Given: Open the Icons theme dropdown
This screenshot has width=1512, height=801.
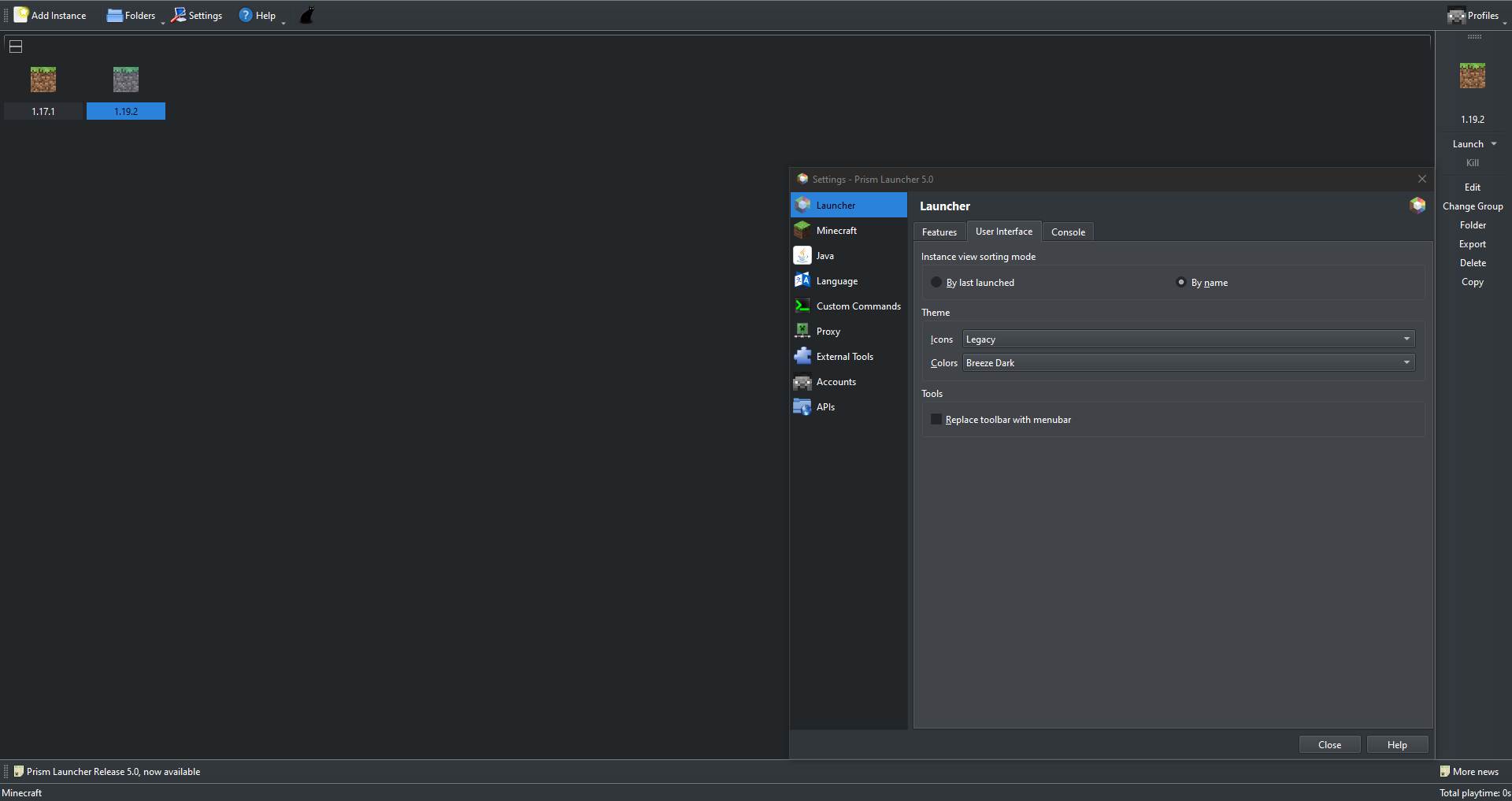Looking at the screenshot, I should point(1188,339).
